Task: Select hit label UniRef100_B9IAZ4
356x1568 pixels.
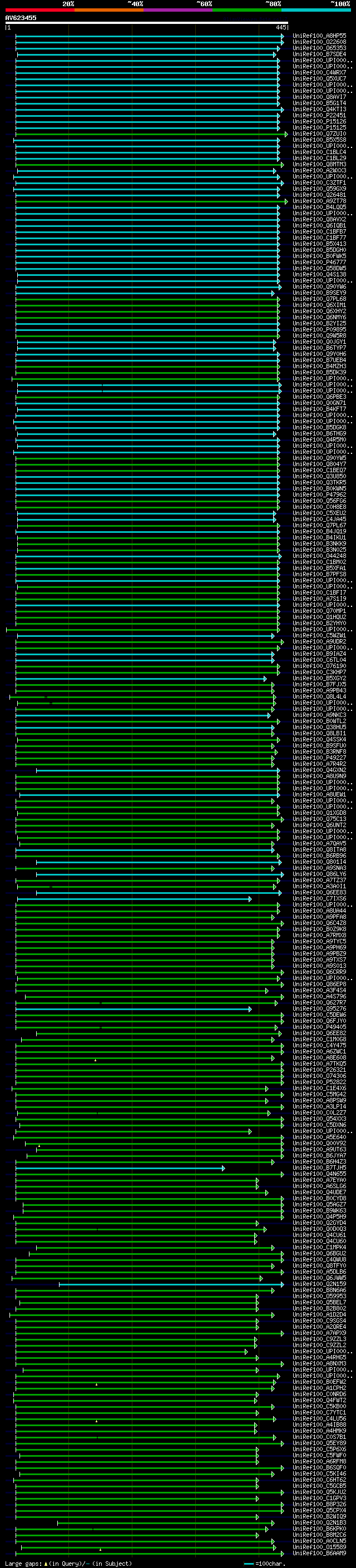Action: tap(319, 654)
